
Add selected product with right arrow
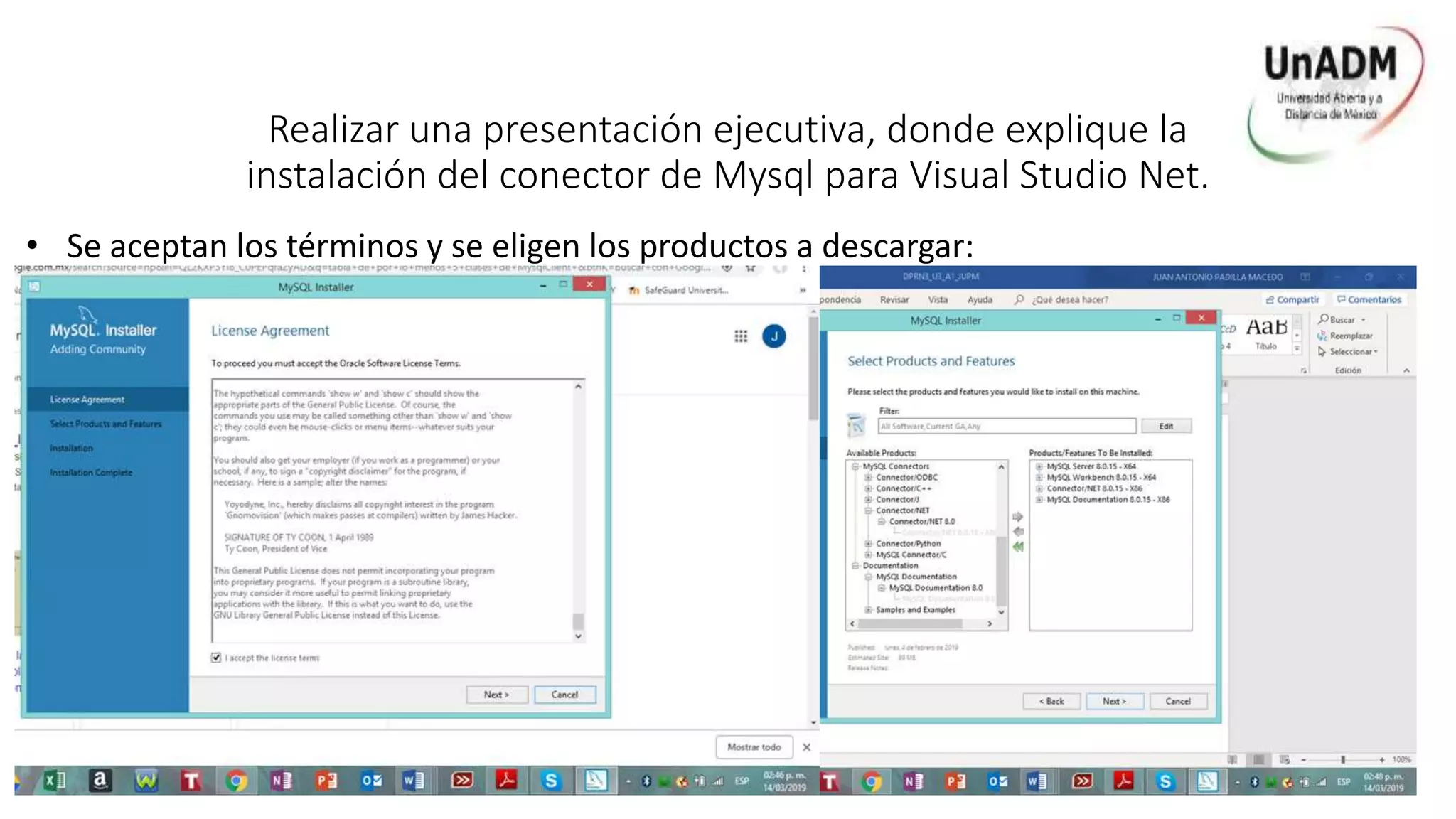1018,516
